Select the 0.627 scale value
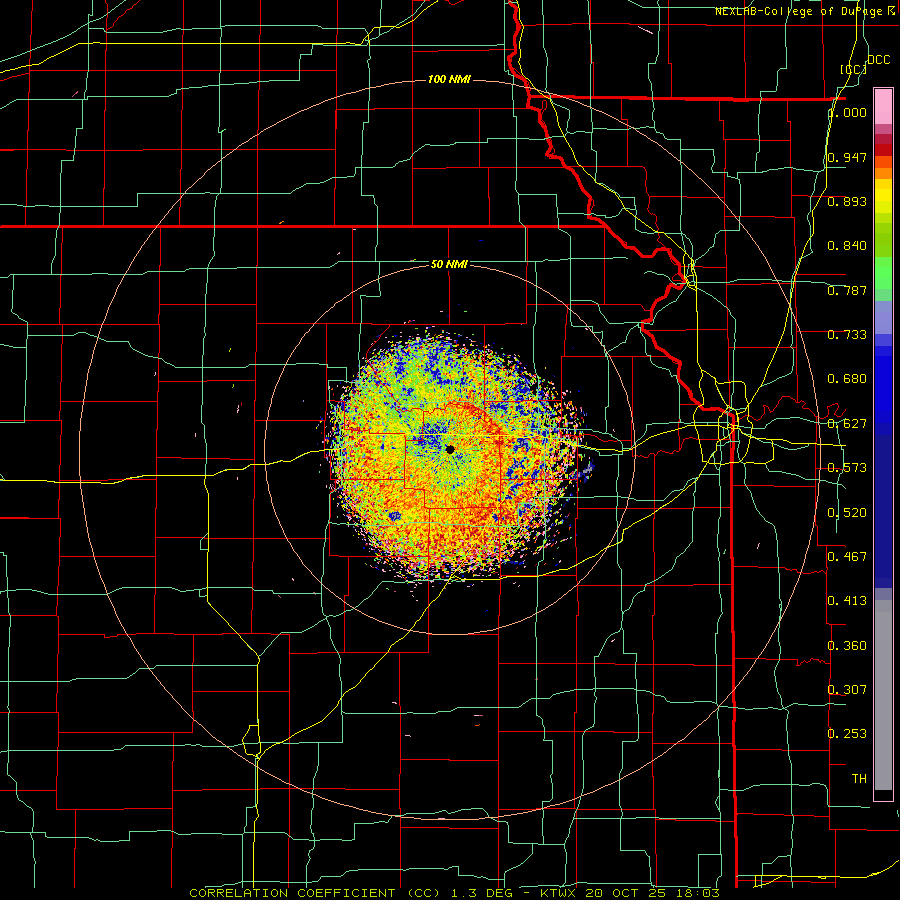The image size is (900, 900). (847, 424)
